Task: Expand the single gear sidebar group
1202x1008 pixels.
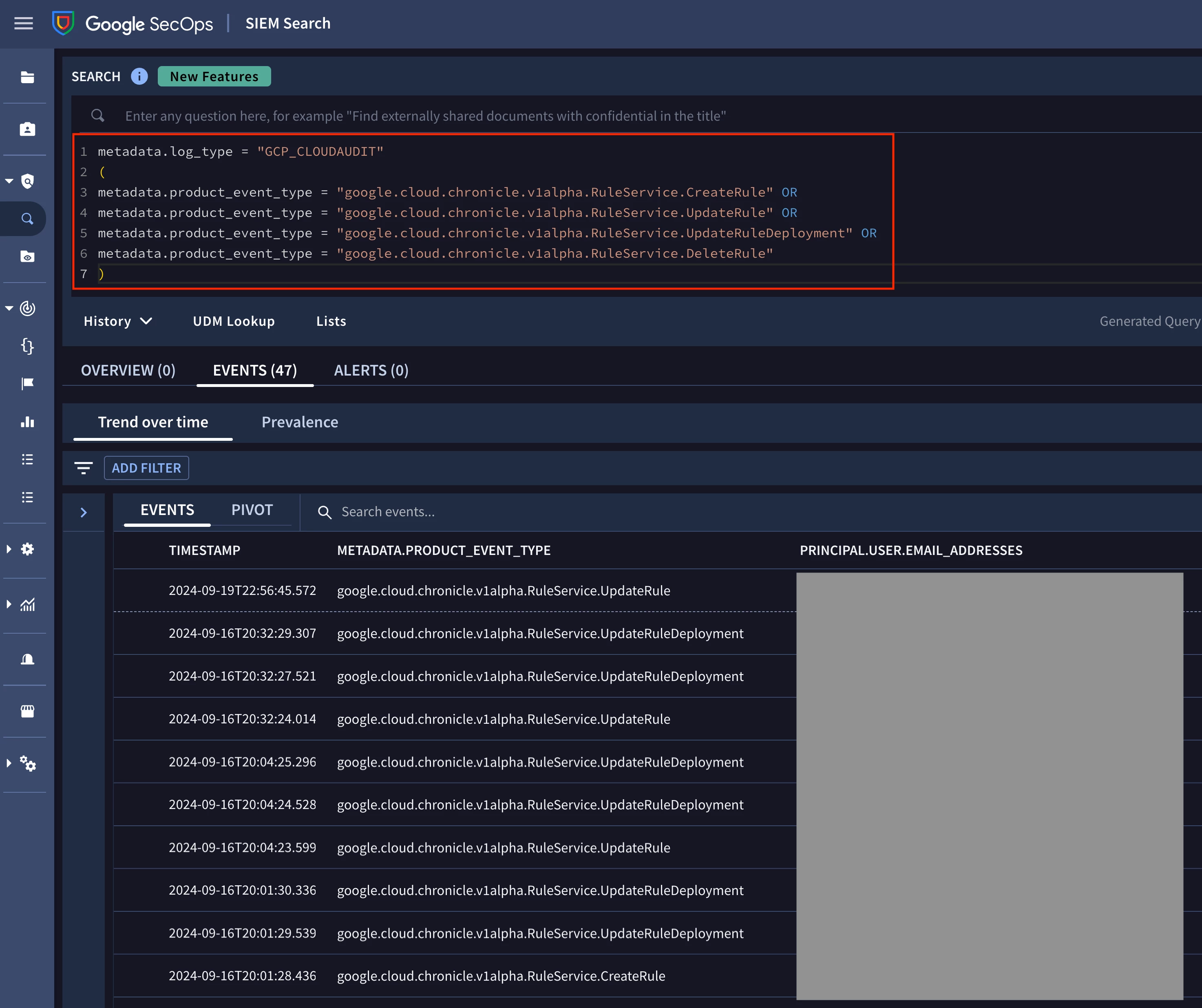Action: pos(9,550)
